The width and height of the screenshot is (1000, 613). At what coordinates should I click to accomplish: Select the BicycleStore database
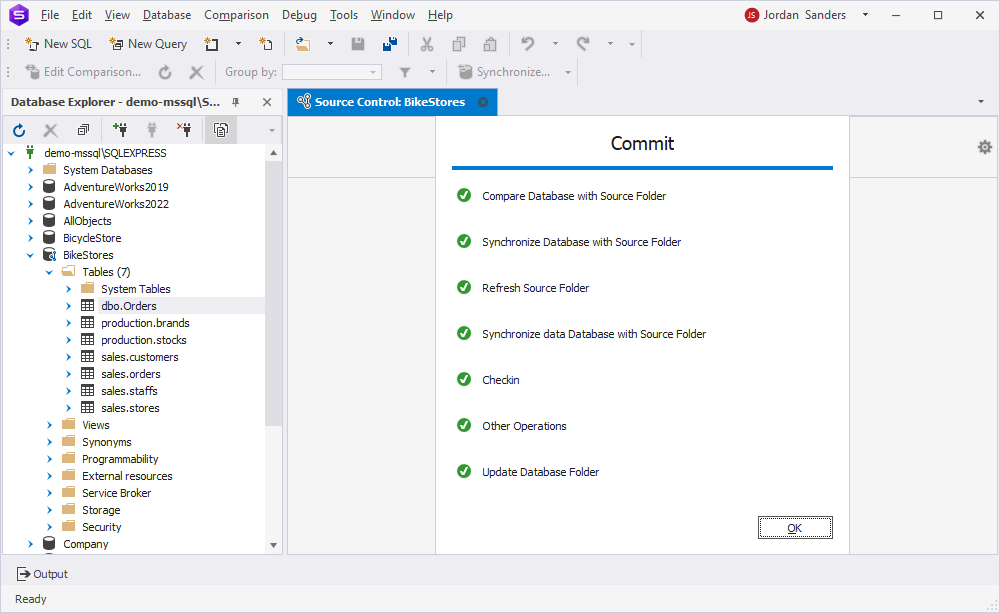pyautogui.click(x=92, y=238)
